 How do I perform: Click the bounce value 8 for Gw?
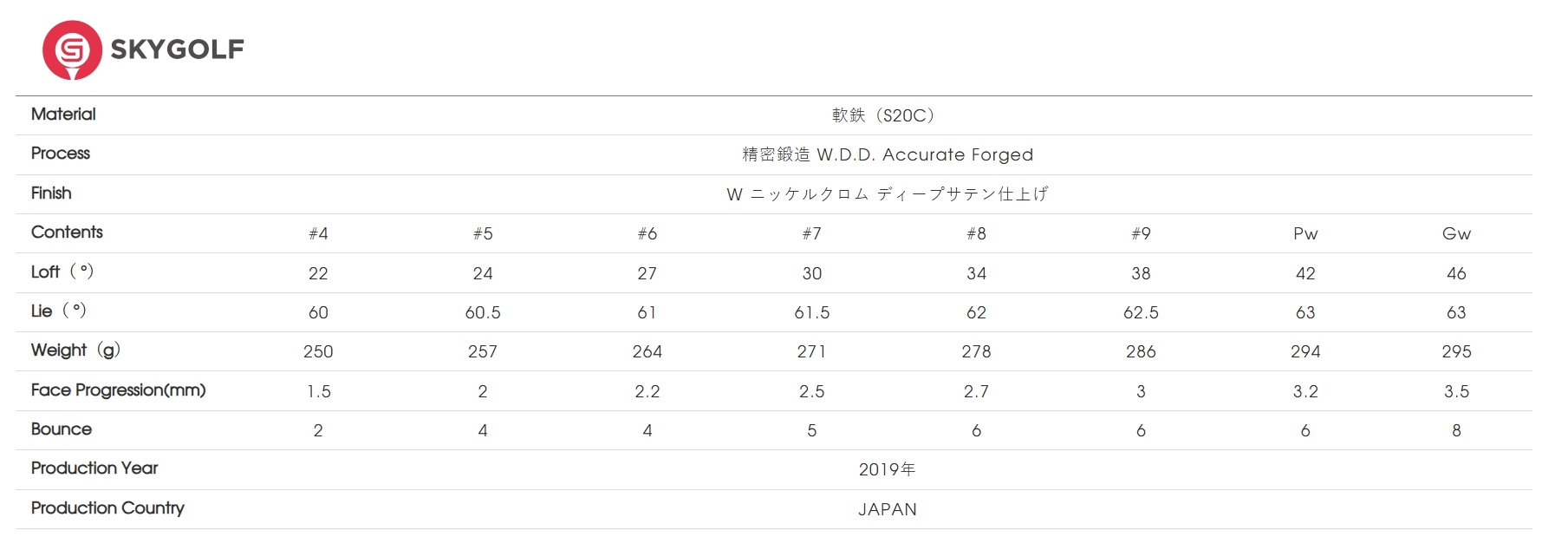1456,430
